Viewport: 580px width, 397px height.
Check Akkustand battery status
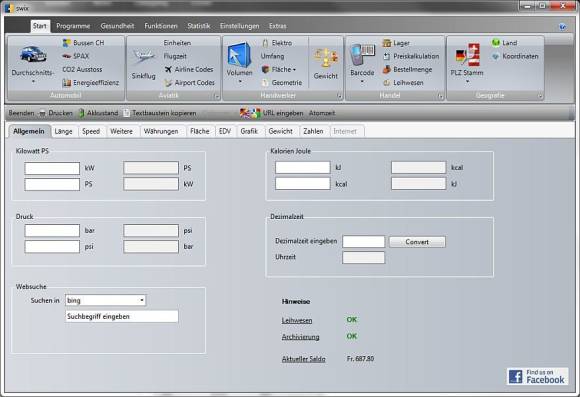pos(98,113)
